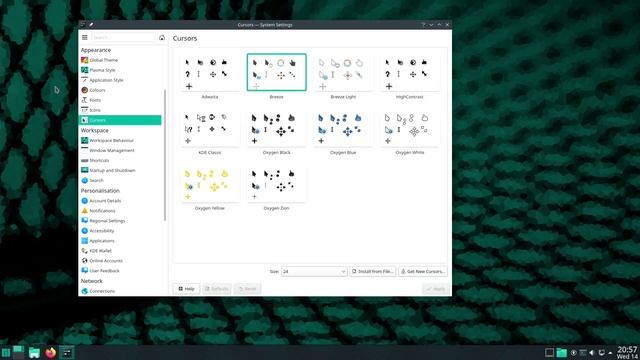Click the display tray icon

pos(602,353)
